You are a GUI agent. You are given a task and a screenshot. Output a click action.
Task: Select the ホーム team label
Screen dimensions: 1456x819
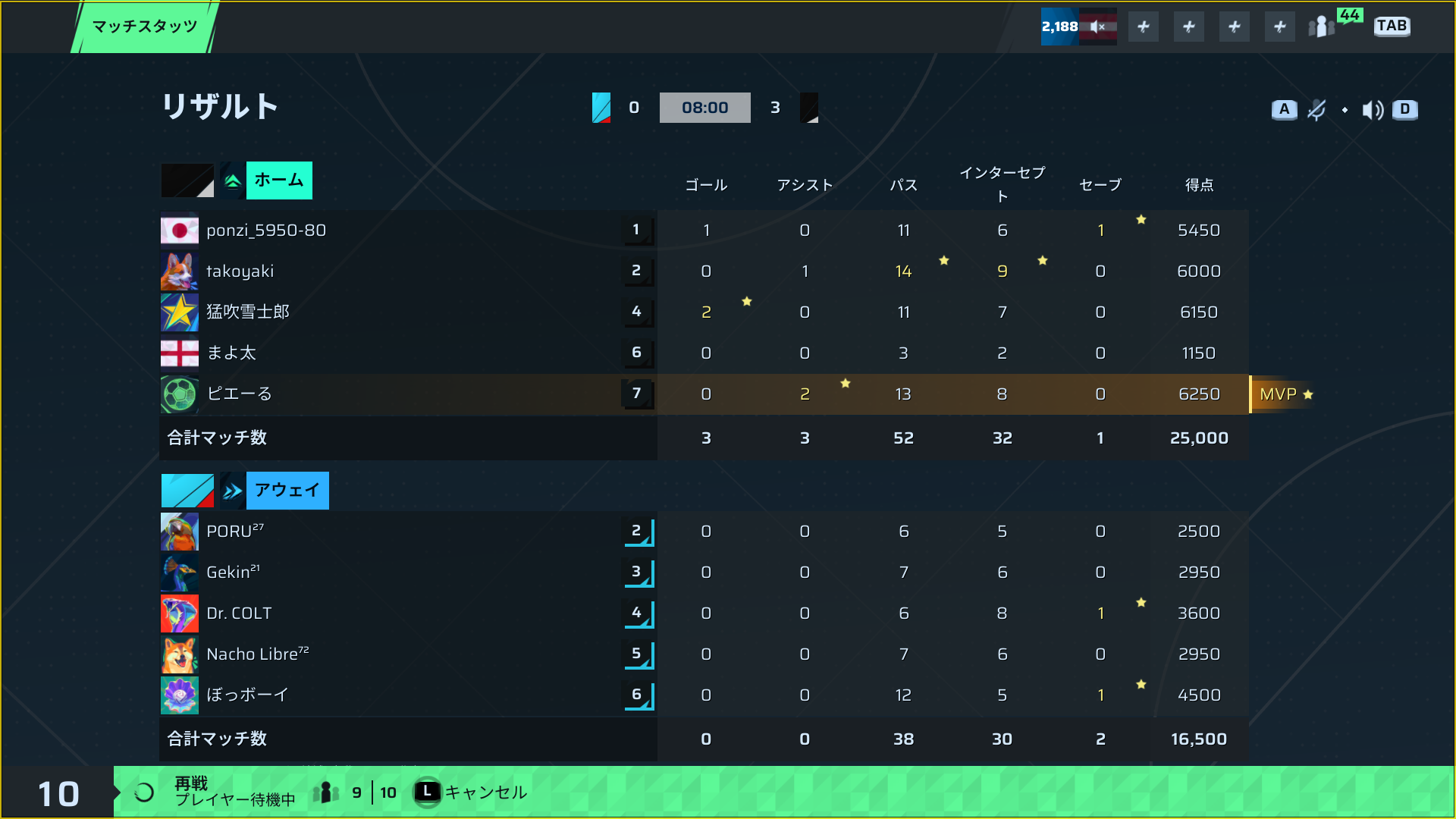(x=279, y=180)
